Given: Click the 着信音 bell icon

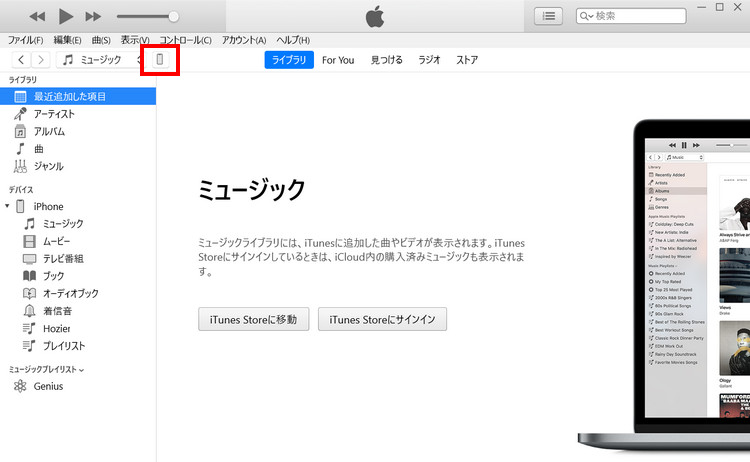Looking at the screenshot, I should pyautogui.click(x=30, y=311).
